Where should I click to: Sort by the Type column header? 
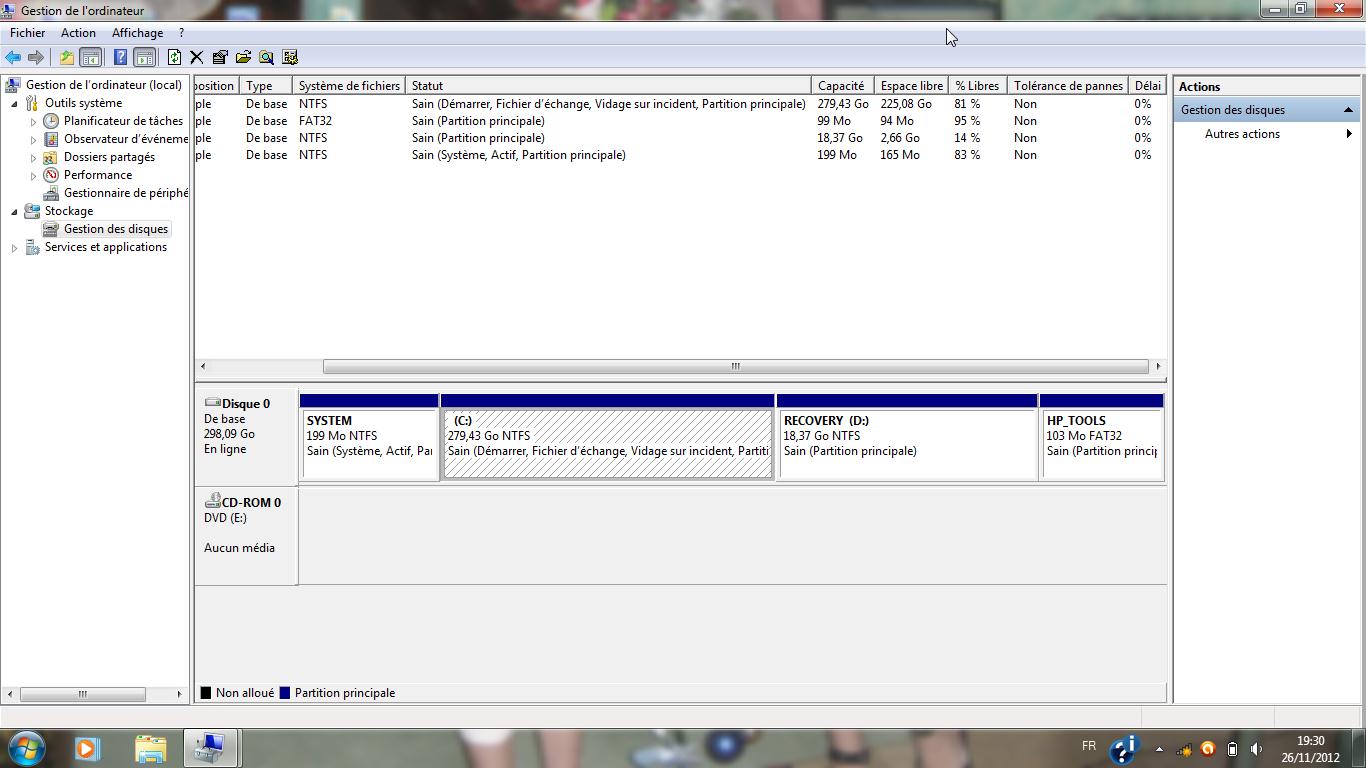tap(266, 86)
